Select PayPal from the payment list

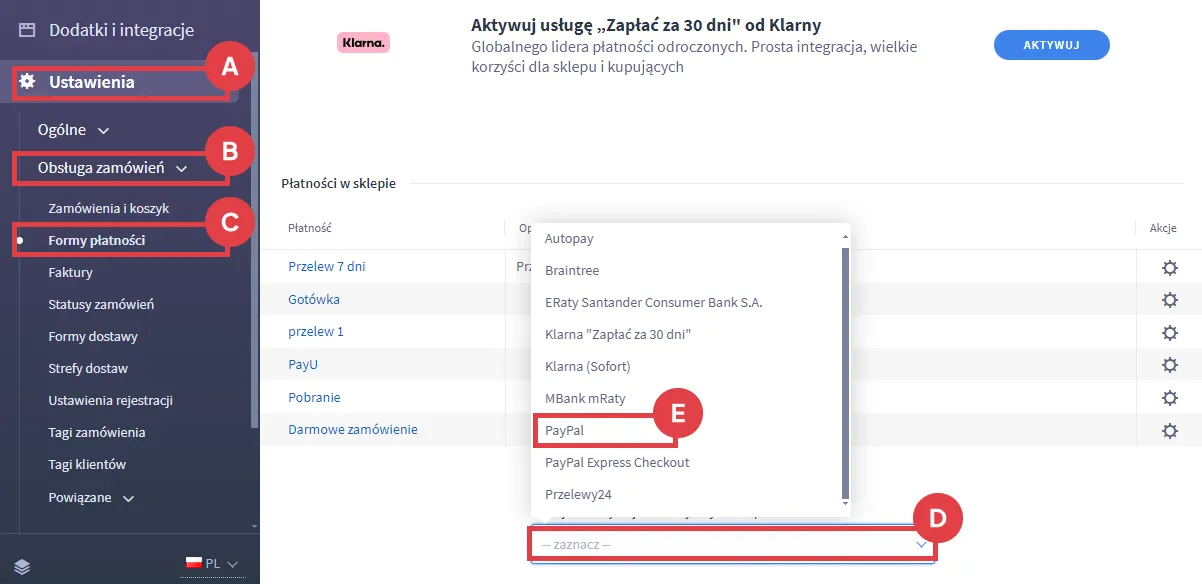coord(565,430)
